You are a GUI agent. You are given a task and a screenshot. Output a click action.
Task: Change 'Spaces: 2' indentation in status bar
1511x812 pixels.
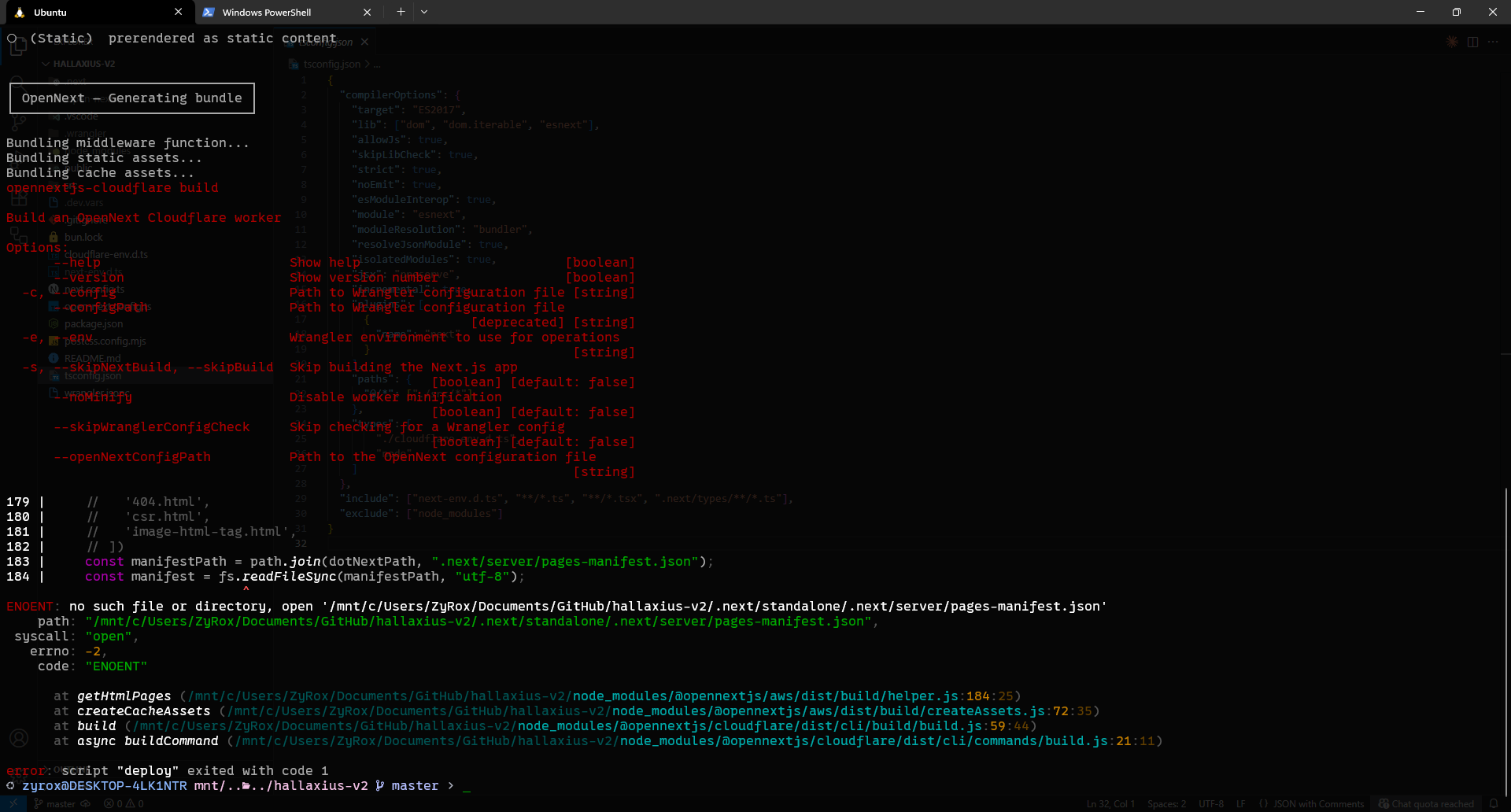(x=1167, y=803)
